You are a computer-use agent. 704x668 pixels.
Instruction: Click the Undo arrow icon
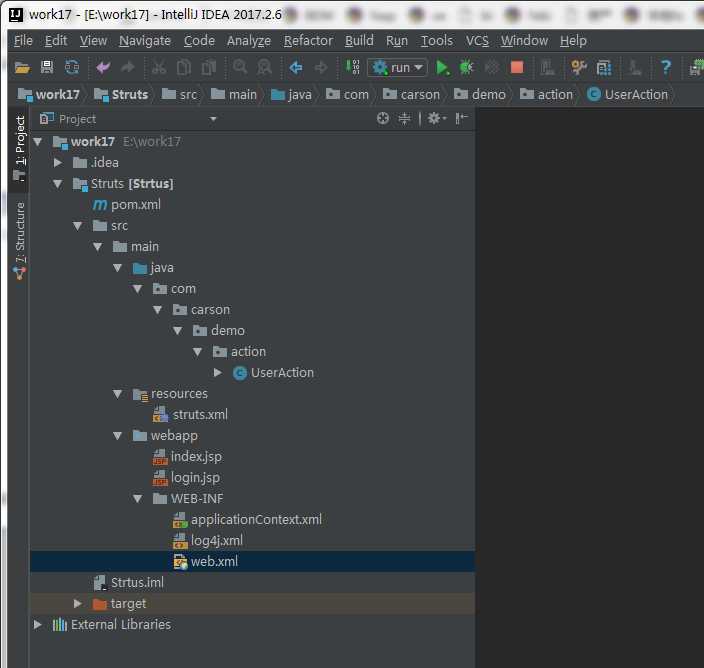pos(103,67)
